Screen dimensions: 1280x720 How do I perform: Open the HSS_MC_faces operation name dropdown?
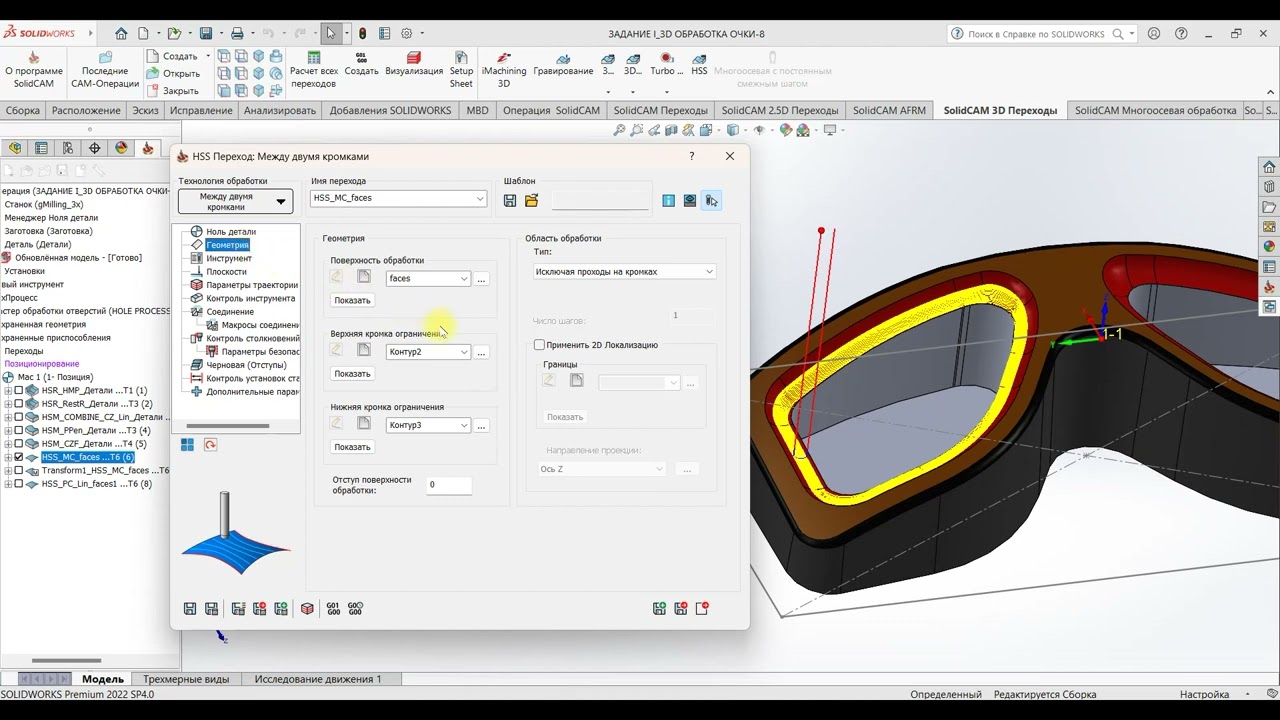coord(480,198)
